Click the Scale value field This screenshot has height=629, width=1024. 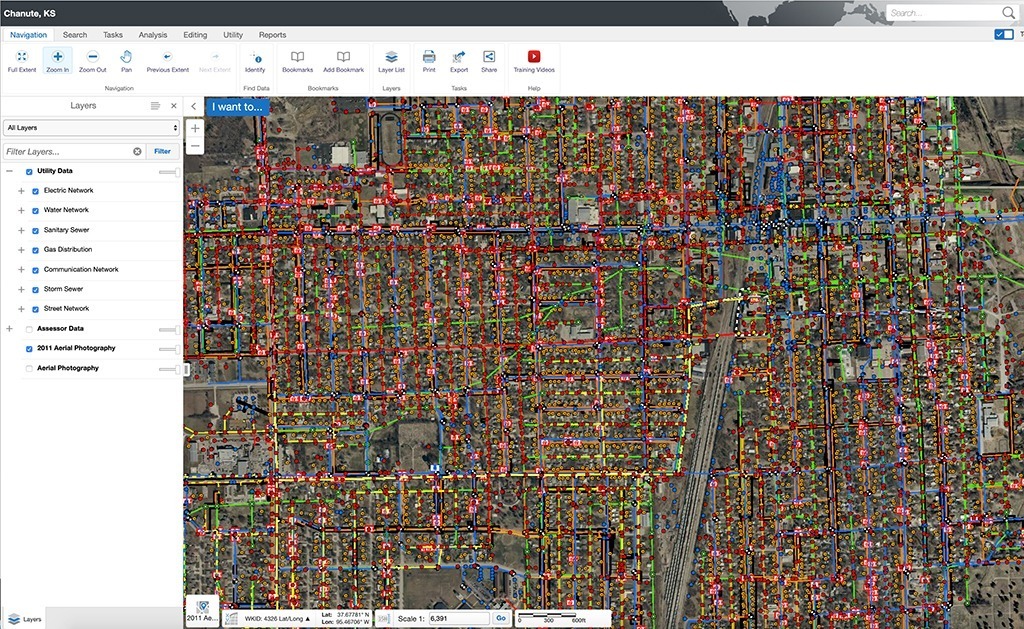459,618
